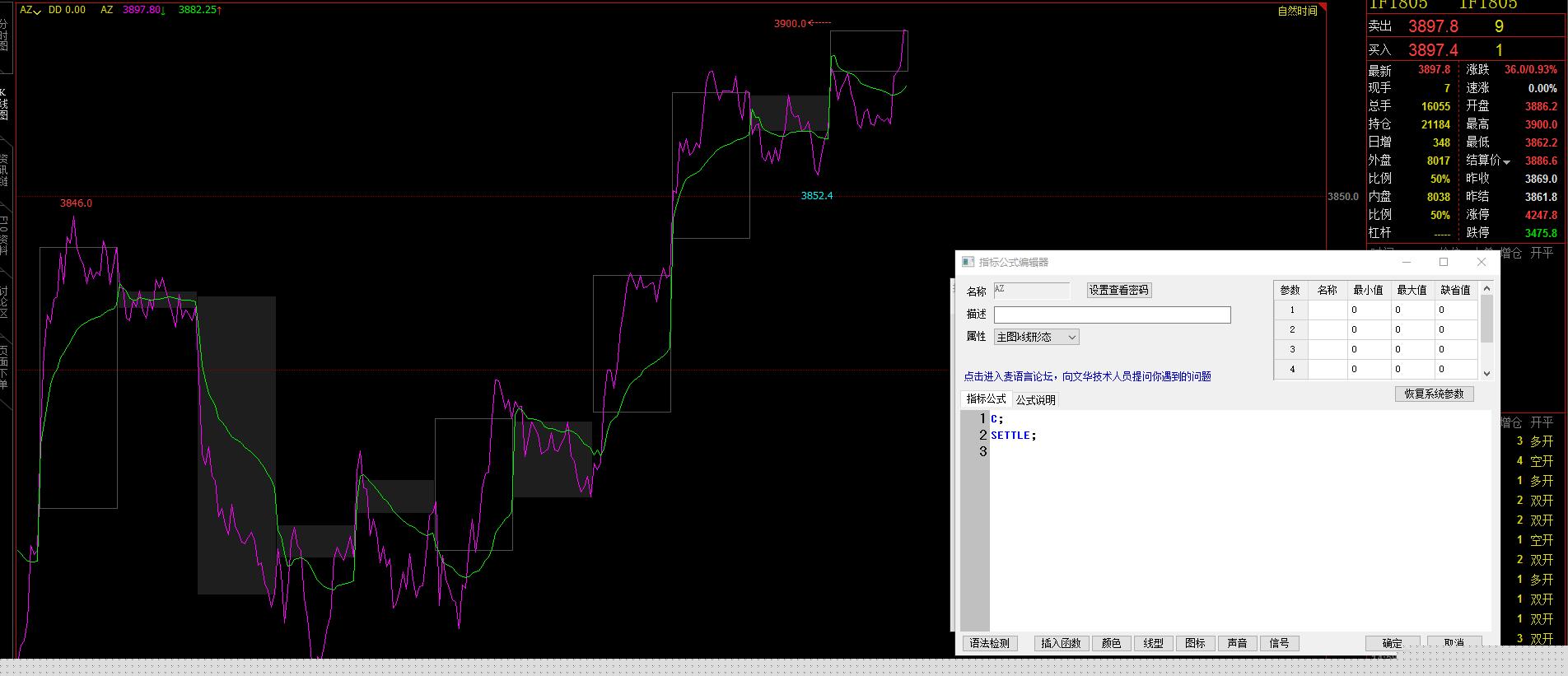
Task: Click the 语法检测 button
Action: (x=989, y=643)
